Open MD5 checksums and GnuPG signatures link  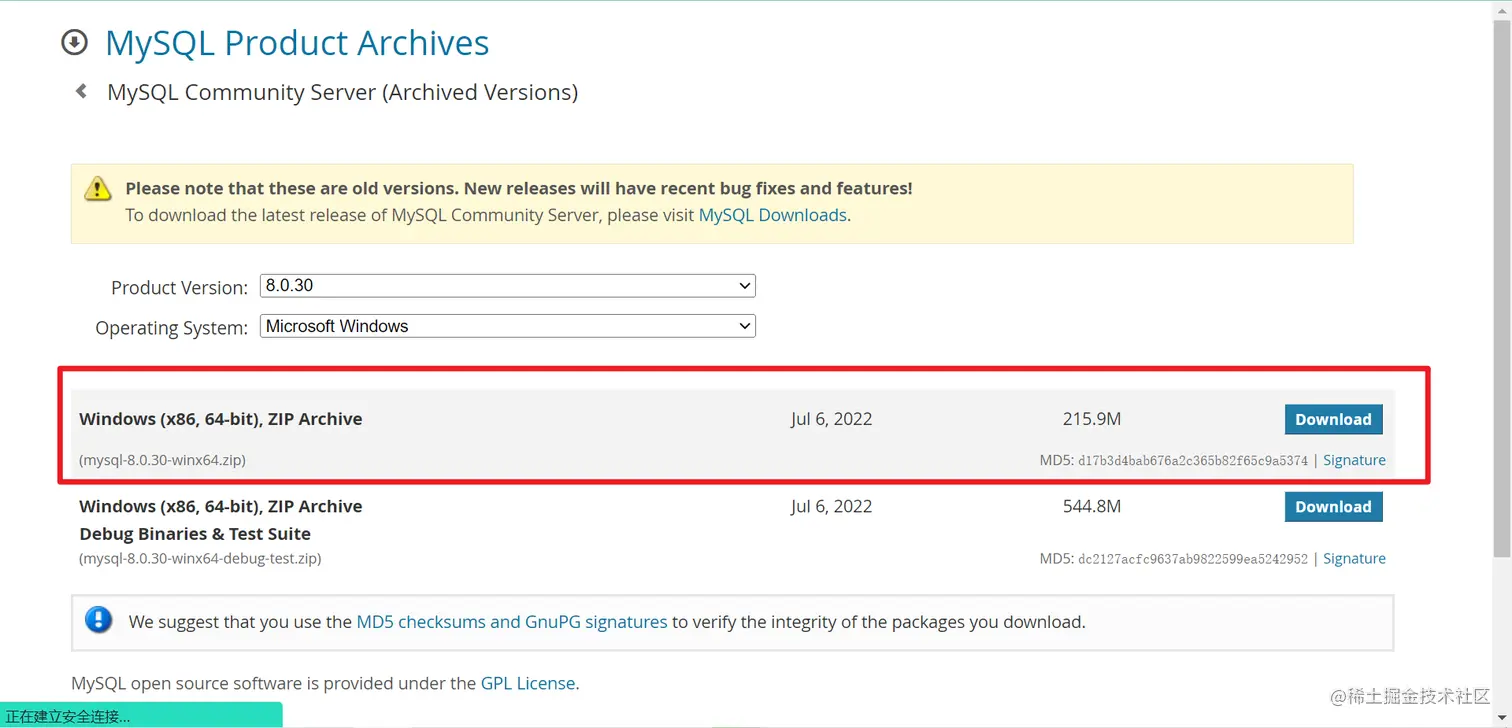click(512, 622)
